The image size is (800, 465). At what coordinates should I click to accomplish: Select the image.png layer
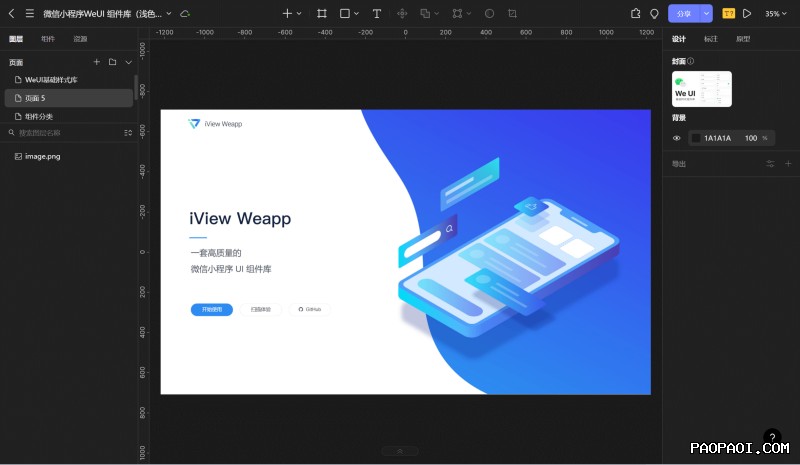point(42,156)
